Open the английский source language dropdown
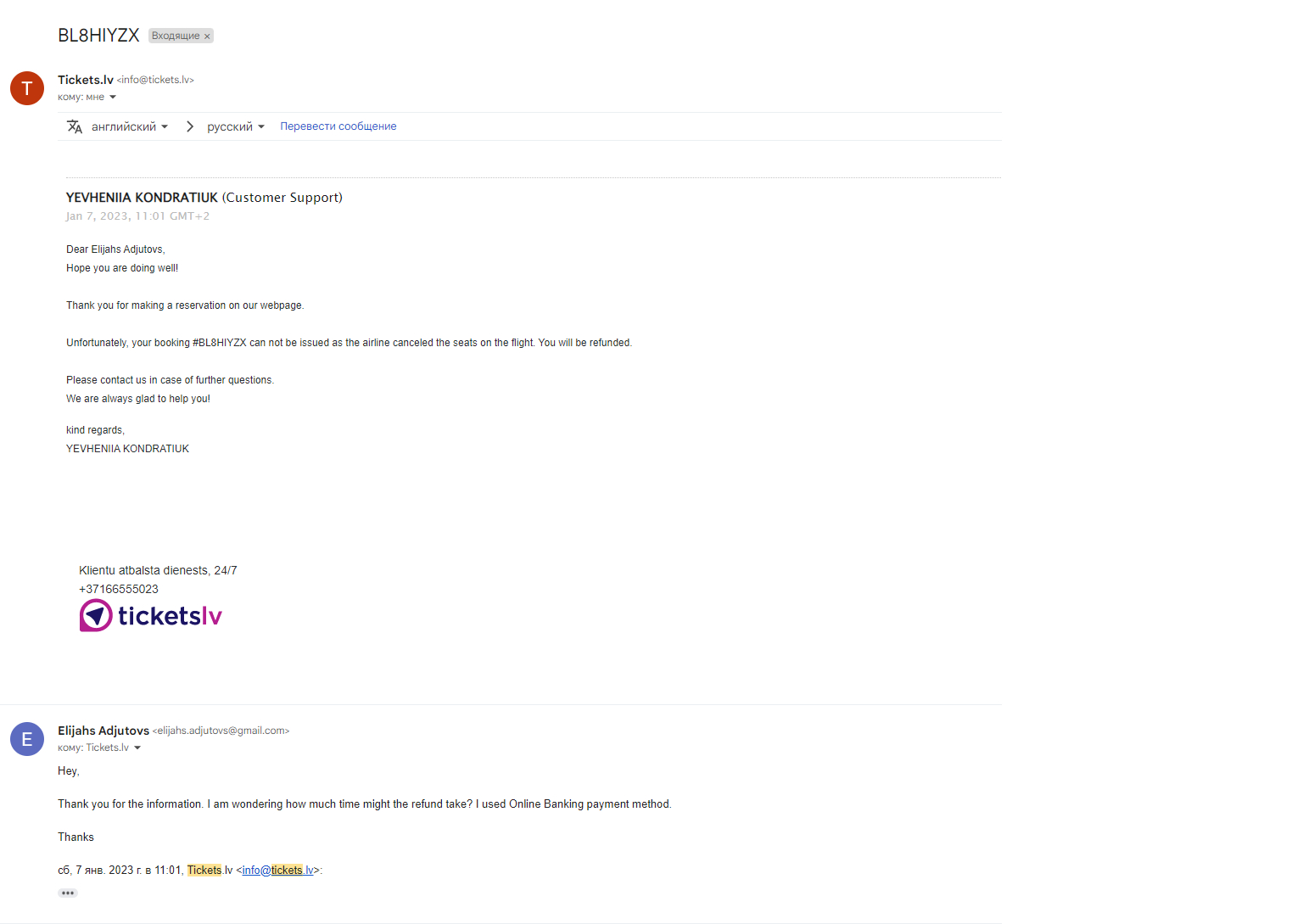This screenshot has height=924, width=1303. pyautogui.click(x=130, y=126)
